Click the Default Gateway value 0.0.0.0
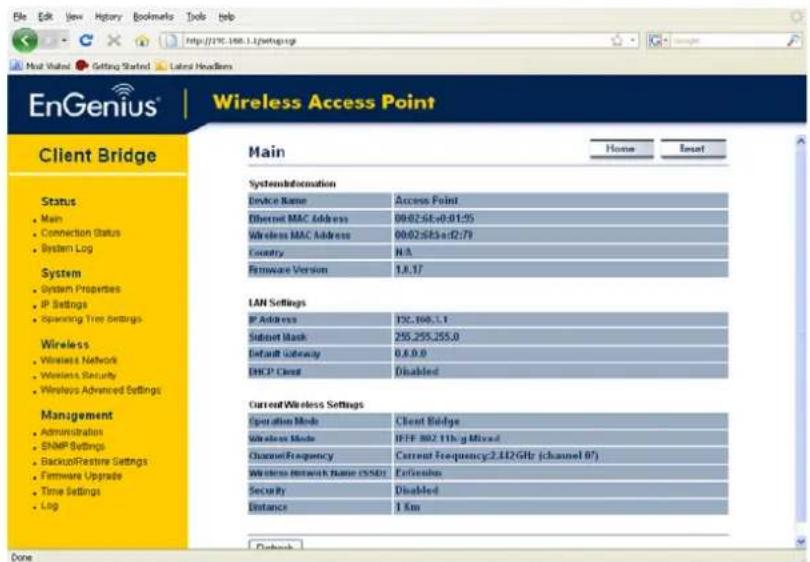Image resolution: width=810 pixels, height=562 pixels. (411, 354)
